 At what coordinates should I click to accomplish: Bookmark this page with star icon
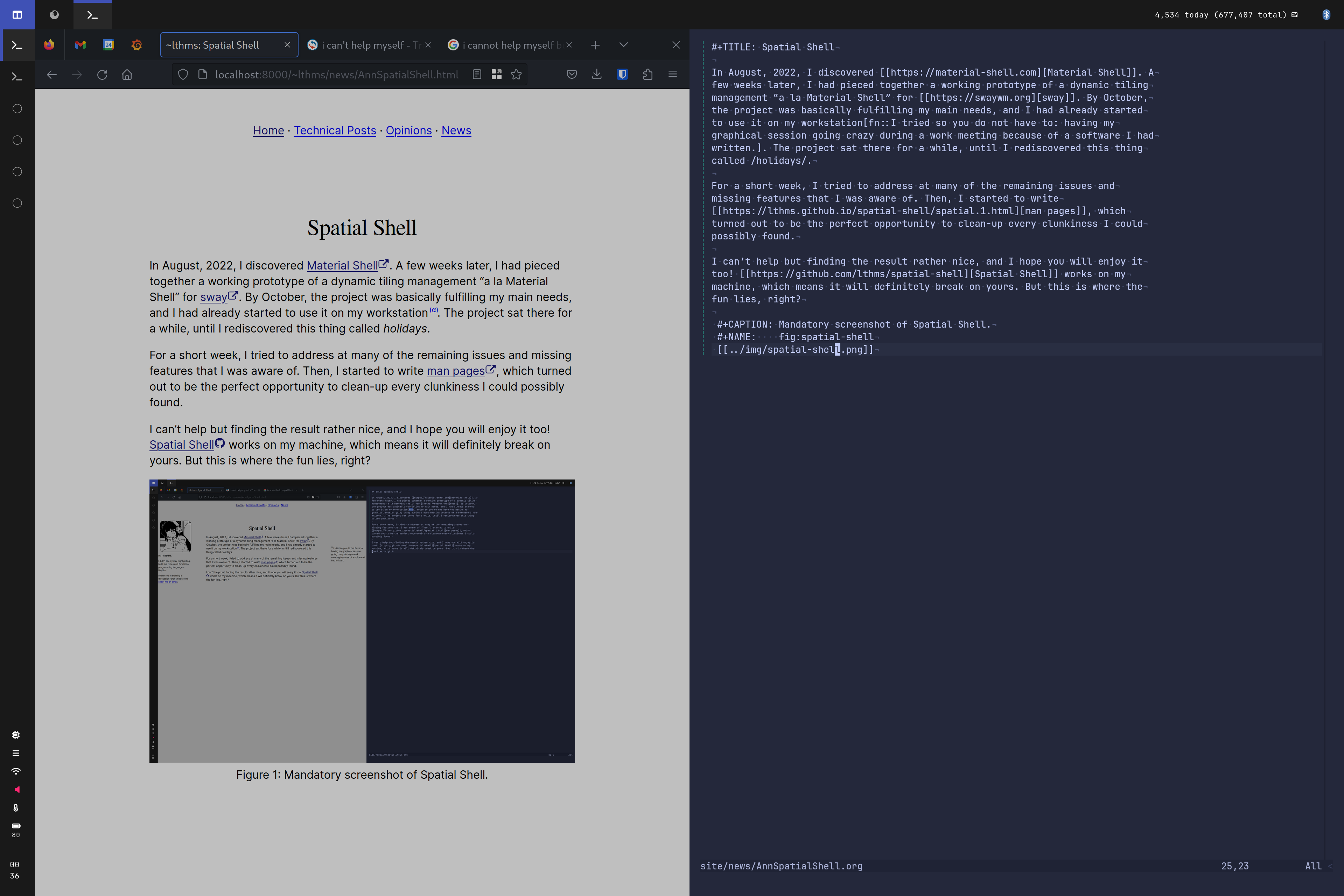tap(516, 74)
